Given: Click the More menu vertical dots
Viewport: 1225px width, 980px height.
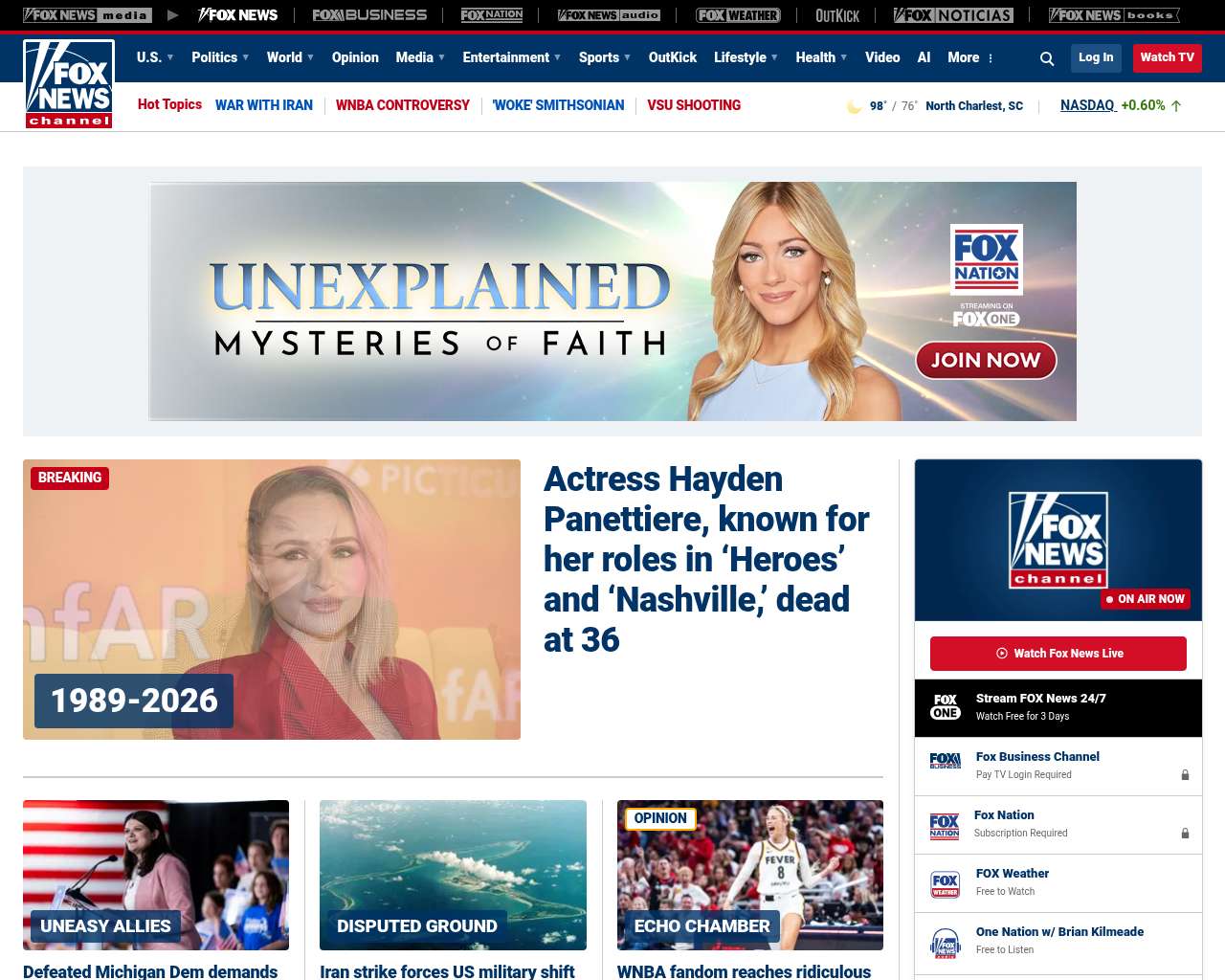Looking at the screenshot, I should (x=991, y=58).
